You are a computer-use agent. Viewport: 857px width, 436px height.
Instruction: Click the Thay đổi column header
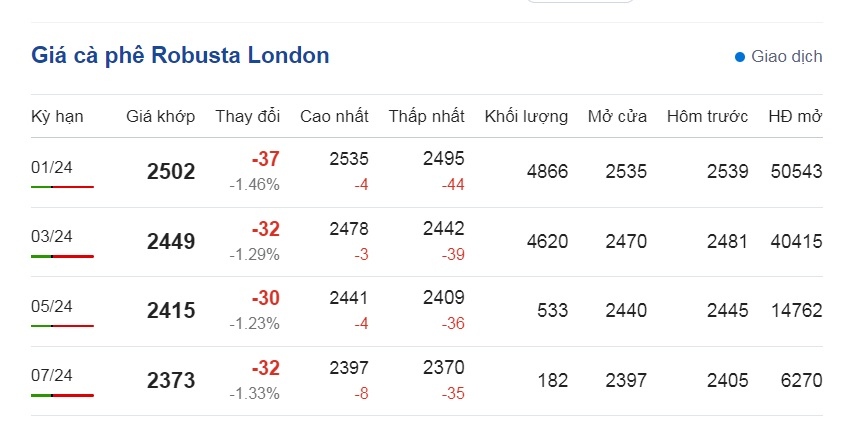[248, 116]
